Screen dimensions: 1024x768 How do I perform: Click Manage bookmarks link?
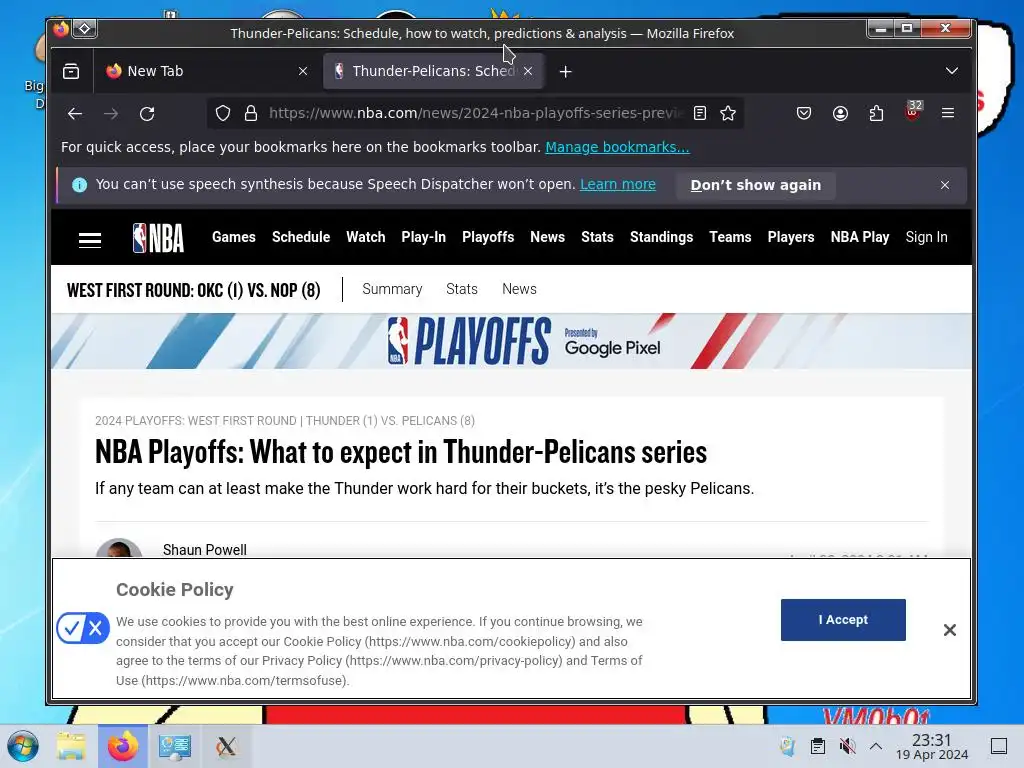617,147
